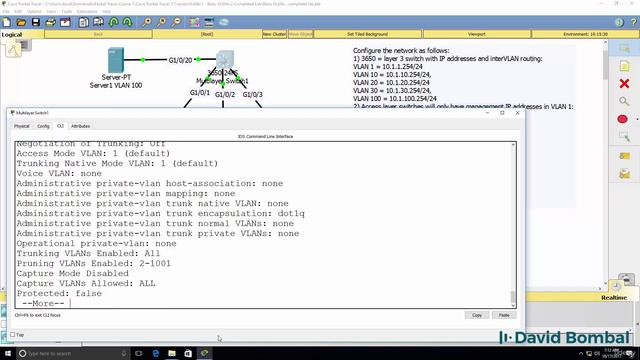Click the New file icon in toolbar
The image size is (640, 360).
[x=7, y=22]
